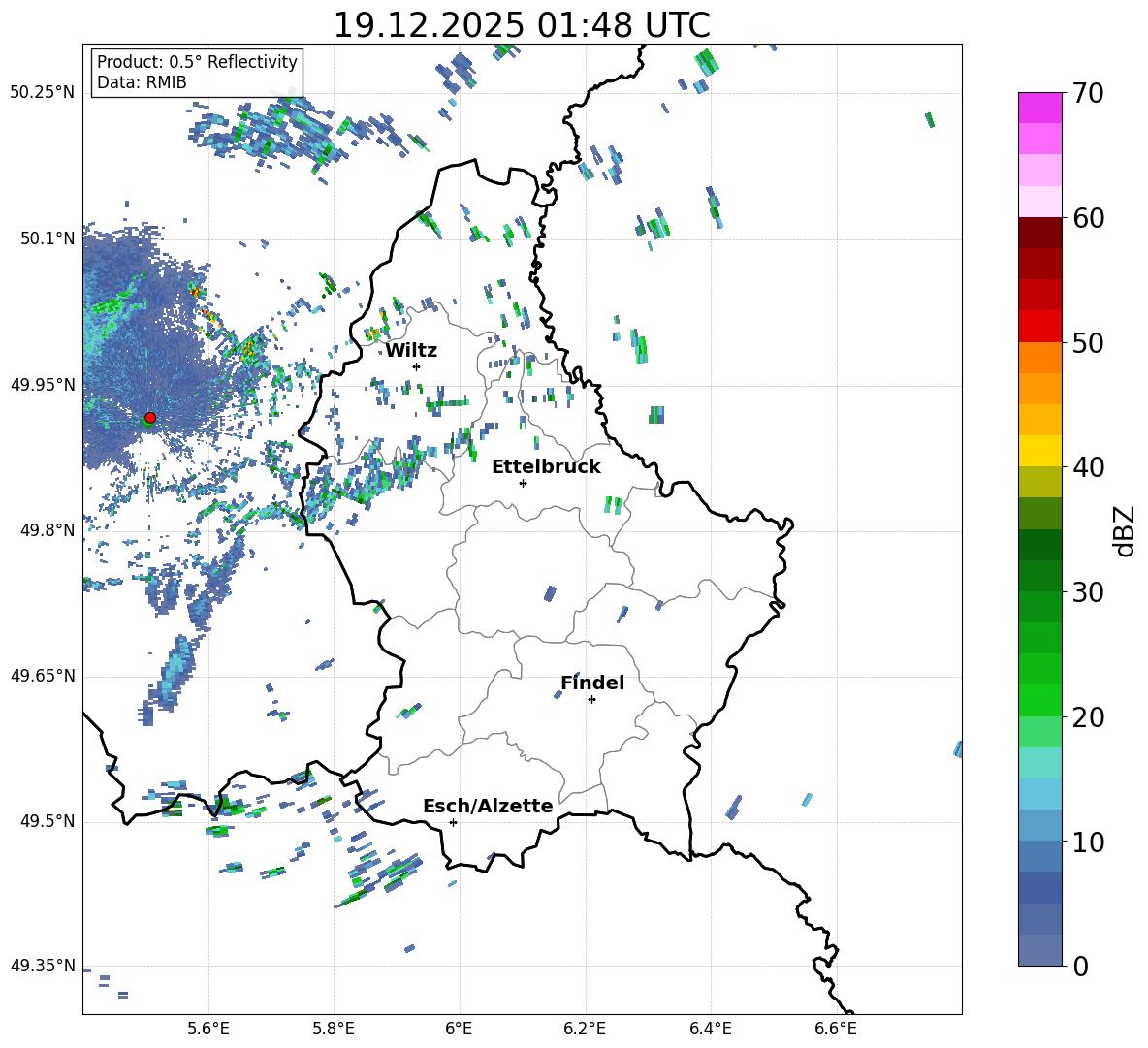1148x1048 pixels.
Task: Click the 50.25°N latitude tick label
Action: [x=42, y=93]
